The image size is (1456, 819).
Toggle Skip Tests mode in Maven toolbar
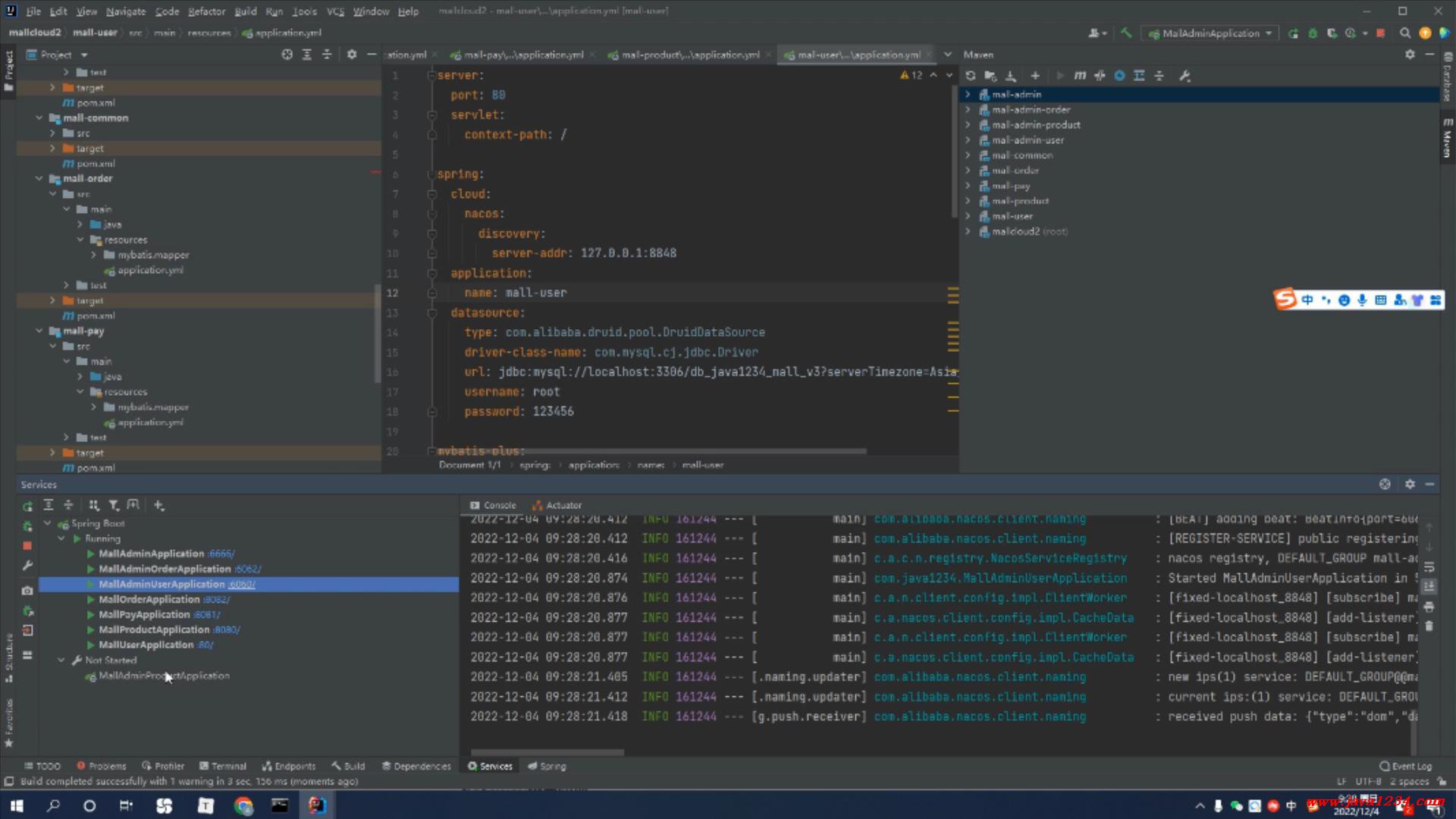[1119, 76]
